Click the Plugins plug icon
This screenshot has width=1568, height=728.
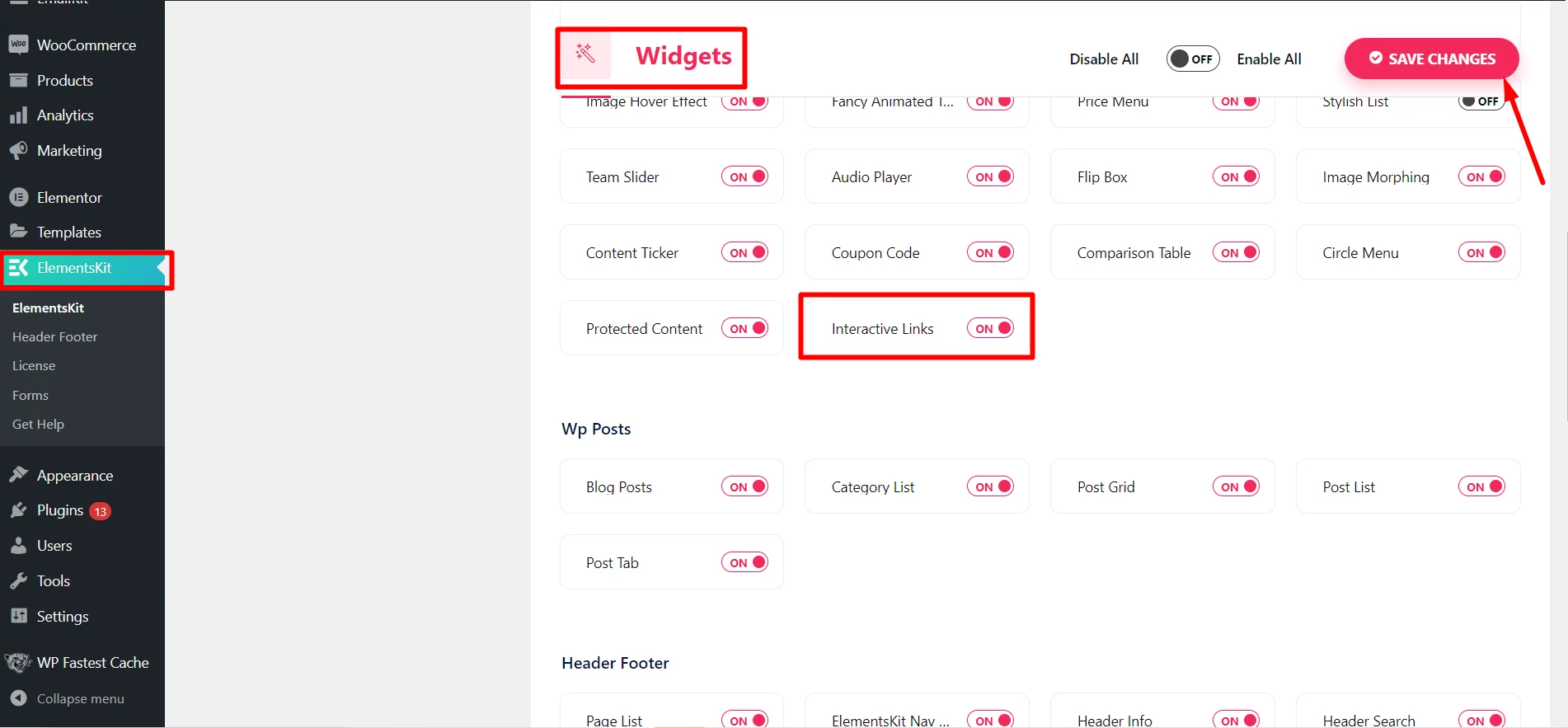coord(18,510)
